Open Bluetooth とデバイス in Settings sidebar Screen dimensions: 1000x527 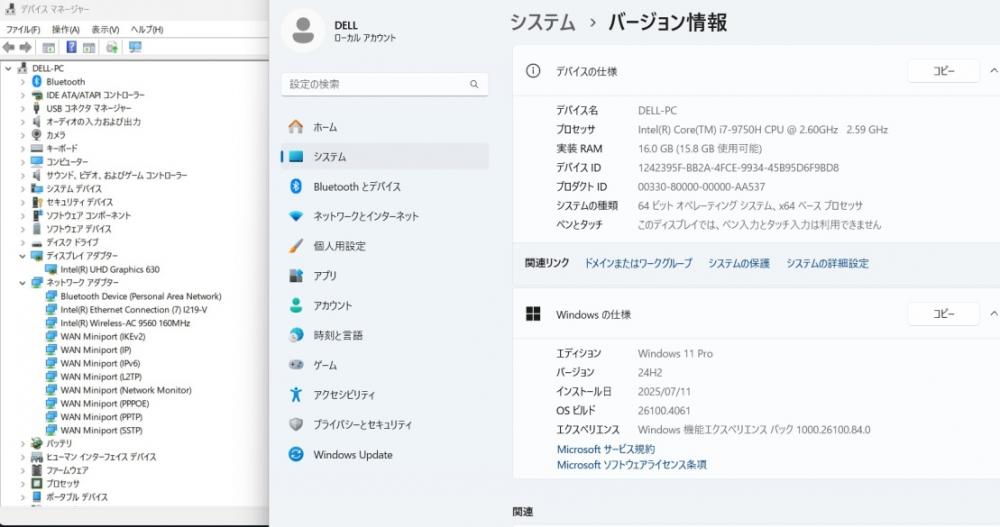click(385, 186)
